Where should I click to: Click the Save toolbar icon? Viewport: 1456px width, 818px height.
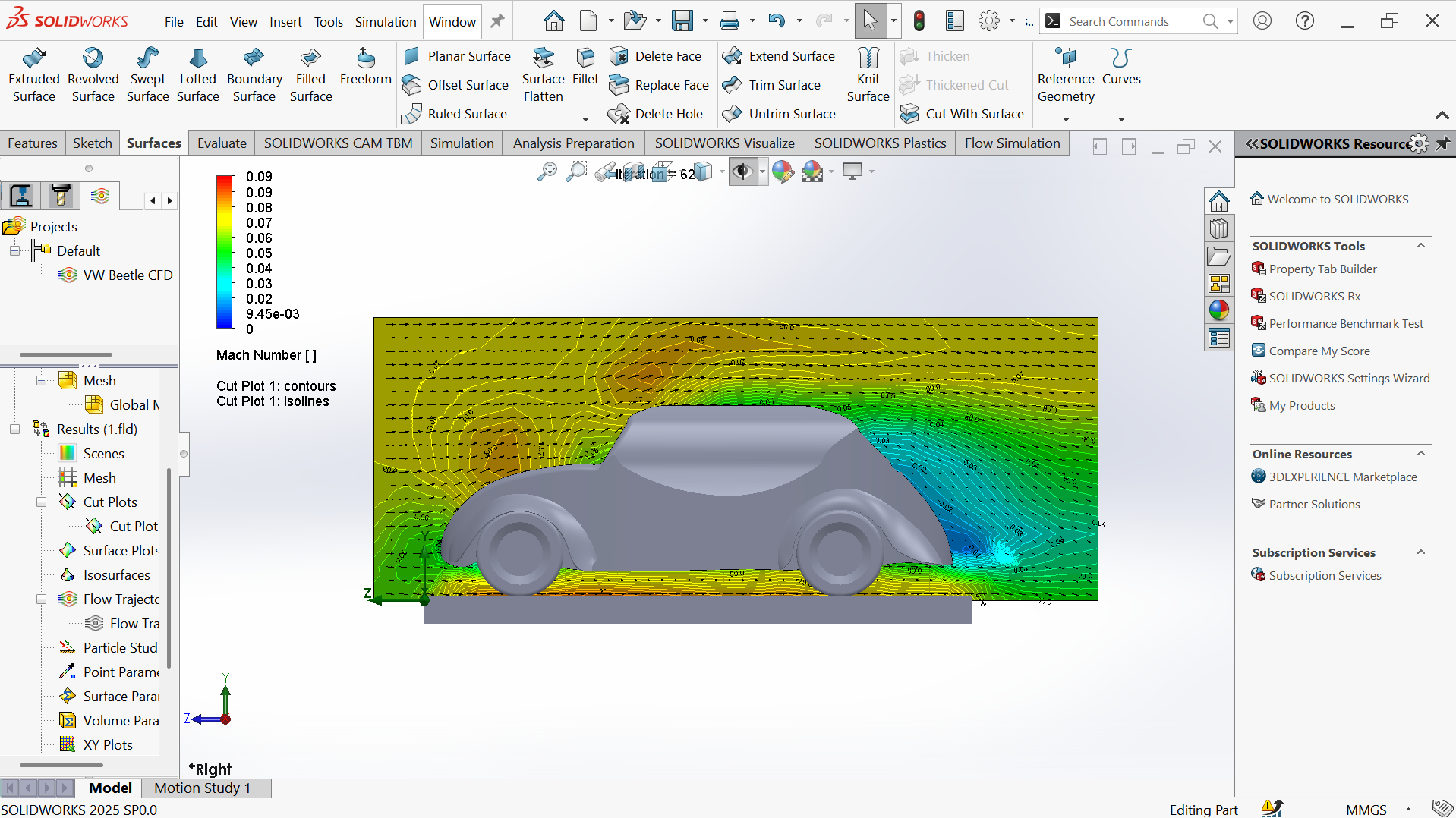(x=682, y=21)
